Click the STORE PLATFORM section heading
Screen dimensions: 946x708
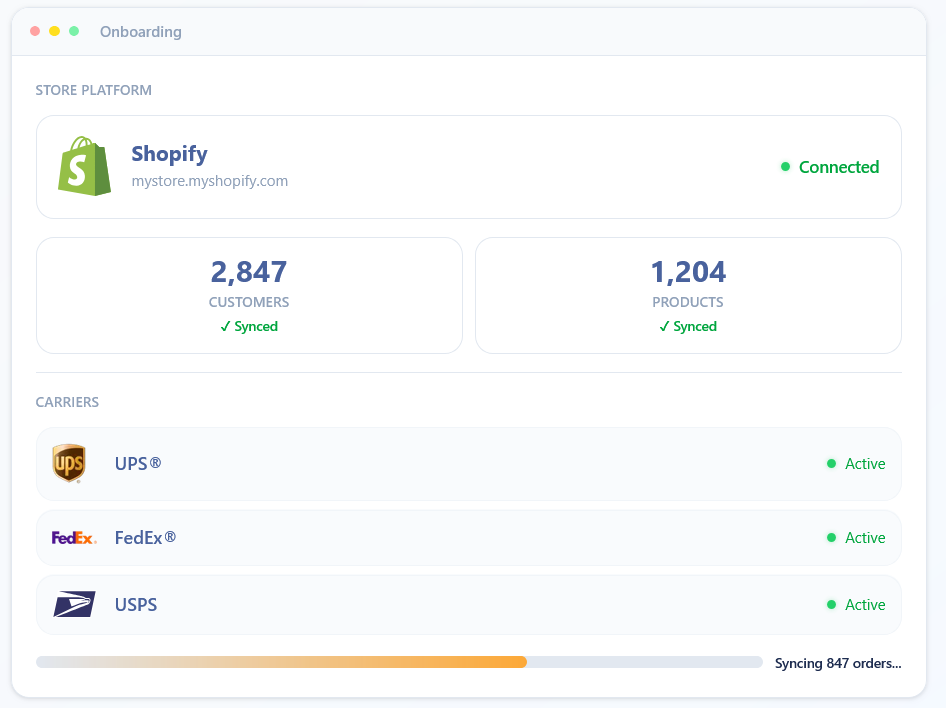click(x=94, y=90)
